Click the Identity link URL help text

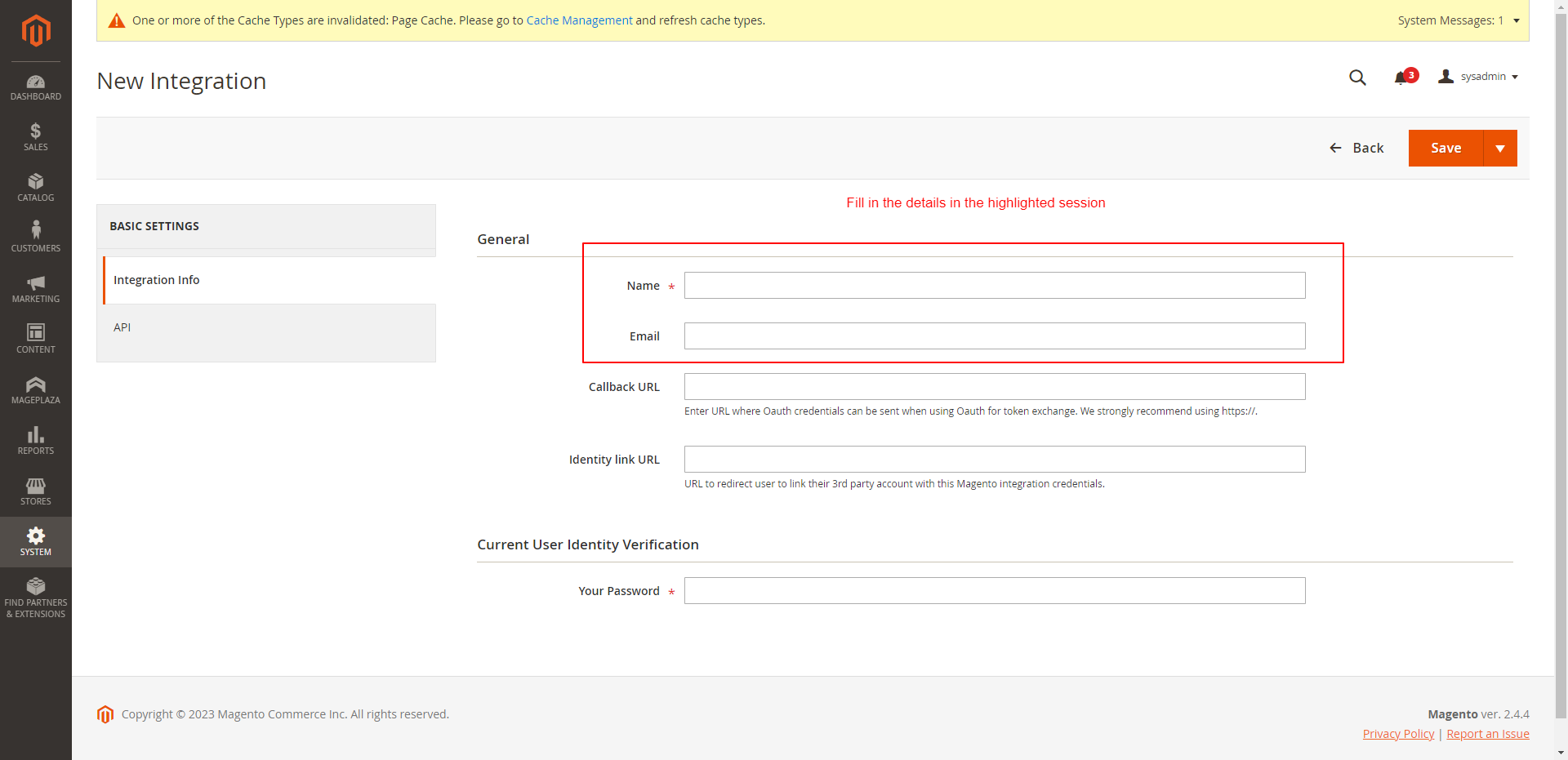point(894,484)
